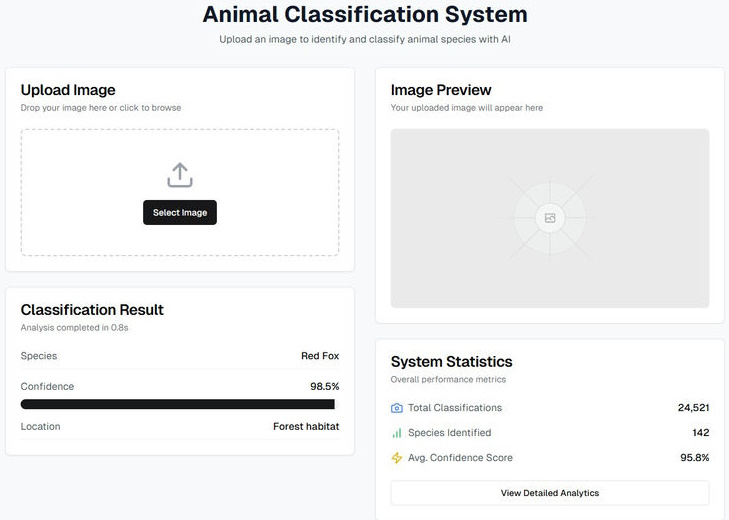
Task: Select the Red Fox species value
Action: click(x=320, y=356)
